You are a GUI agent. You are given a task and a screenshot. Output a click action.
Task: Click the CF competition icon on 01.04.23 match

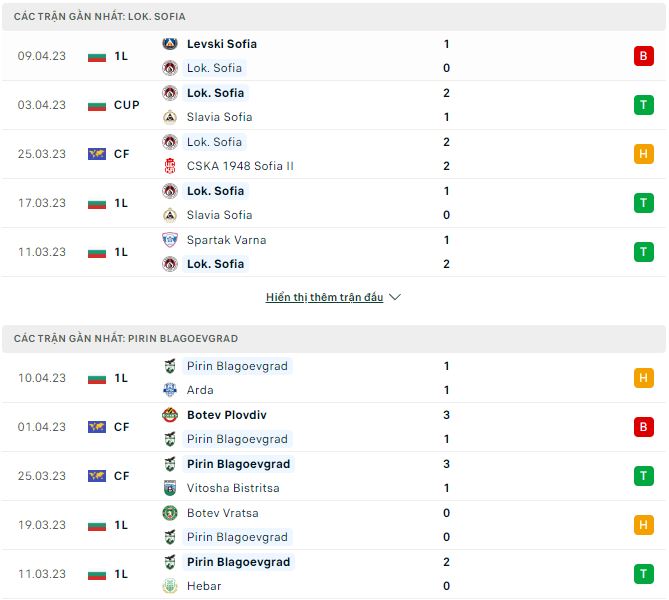pyautogui.click(x=97, y=427)
